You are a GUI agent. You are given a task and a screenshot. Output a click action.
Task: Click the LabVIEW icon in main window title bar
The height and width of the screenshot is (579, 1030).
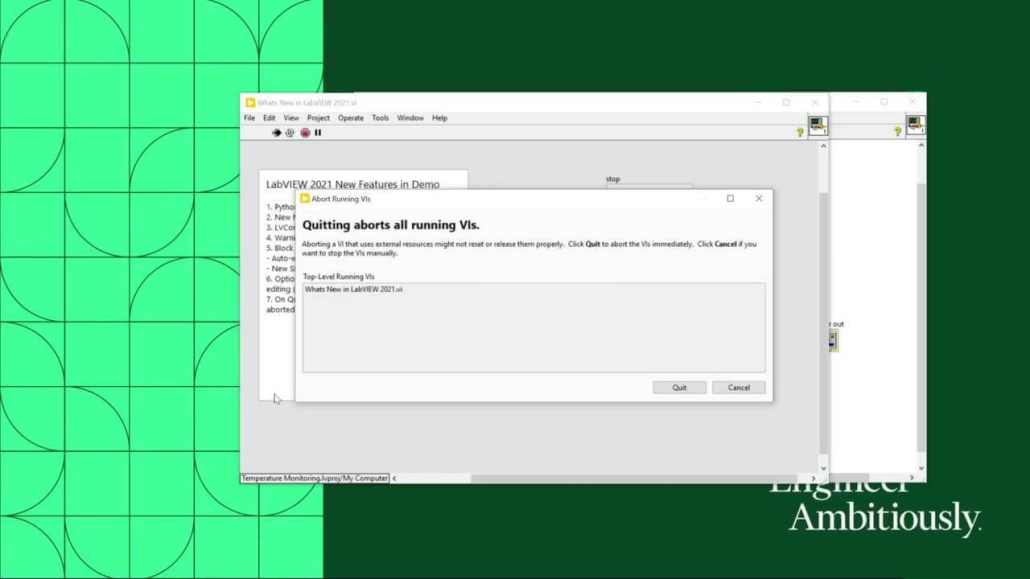click(x=250, y=103)
